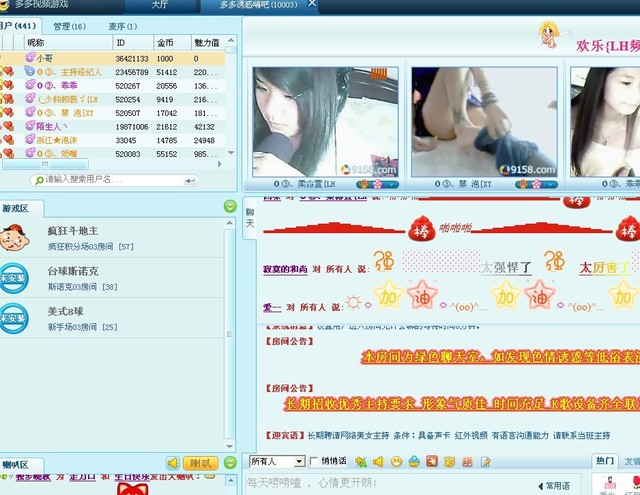This screenshot has width=640, height=495.
Task: Click the speaker volume icon beside 喇叭 button
Action: click(x=173, y=463)
